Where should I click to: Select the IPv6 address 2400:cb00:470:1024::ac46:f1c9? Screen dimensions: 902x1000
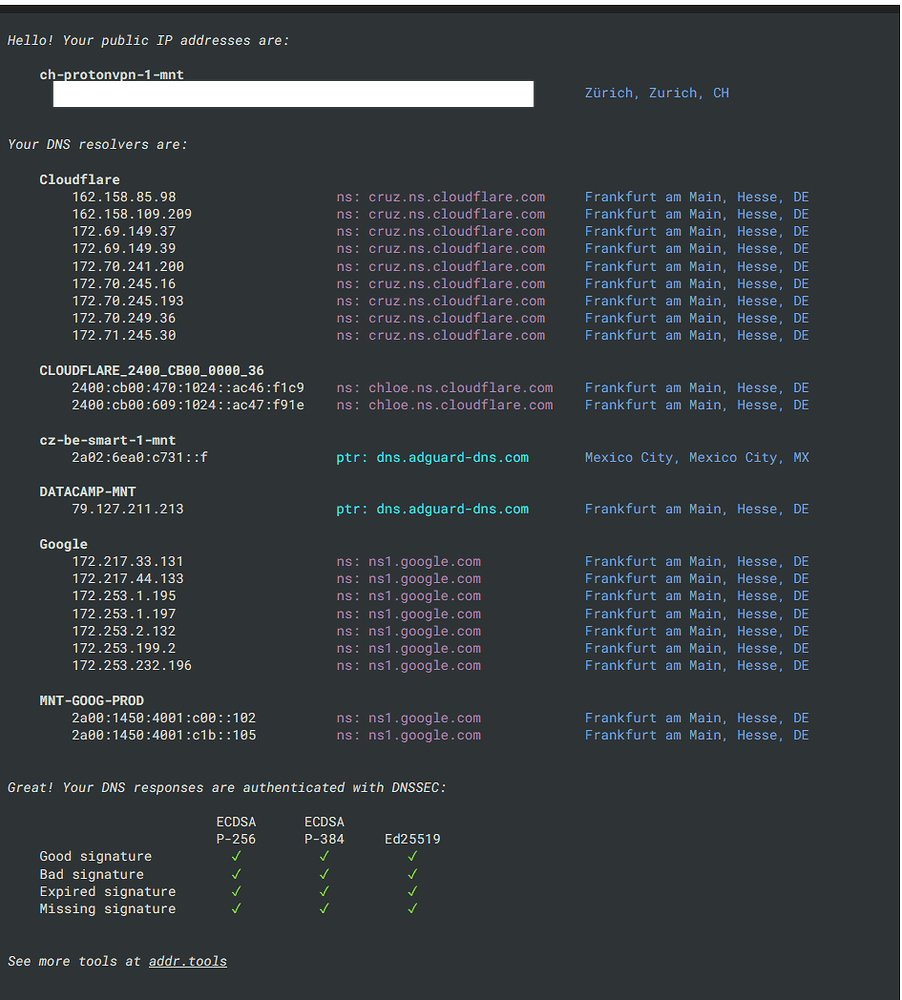[x=188, y=388]
